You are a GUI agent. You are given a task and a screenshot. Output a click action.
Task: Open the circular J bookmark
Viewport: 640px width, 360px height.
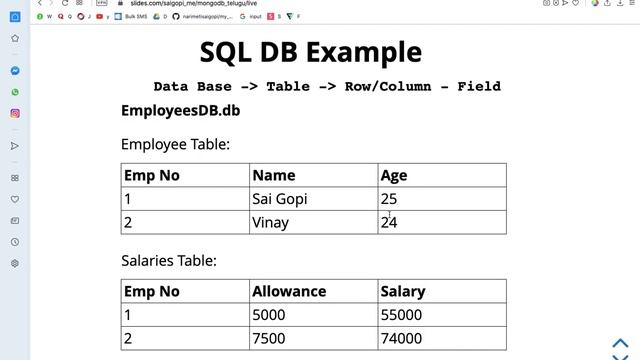point(84,17)
